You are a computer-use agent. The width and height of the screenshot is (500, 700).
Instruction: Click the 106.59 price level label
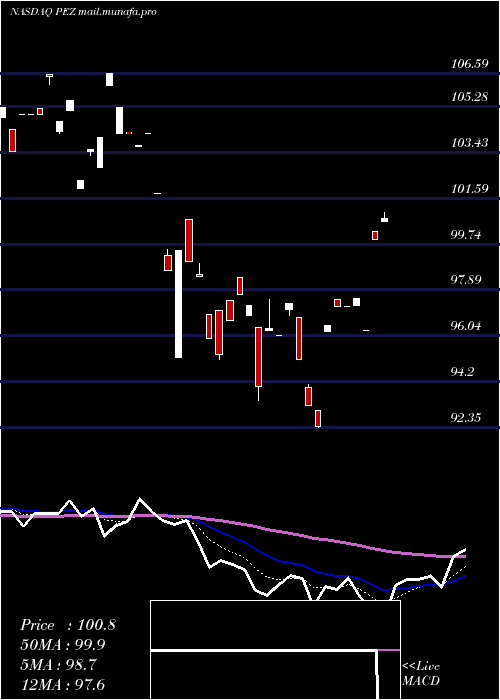(x=469, y=64)
